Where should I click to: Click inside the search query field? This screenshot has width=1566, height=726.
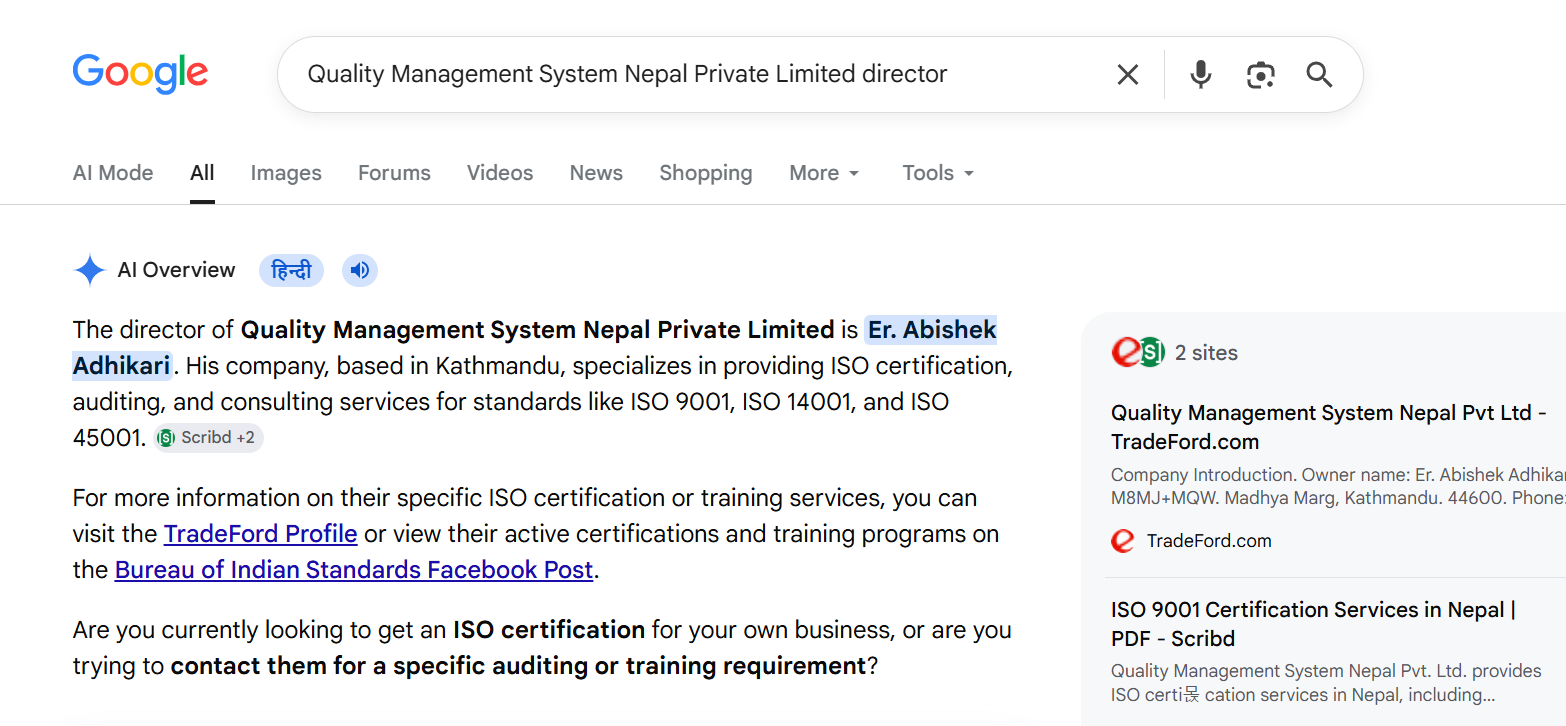click(700, 75)
